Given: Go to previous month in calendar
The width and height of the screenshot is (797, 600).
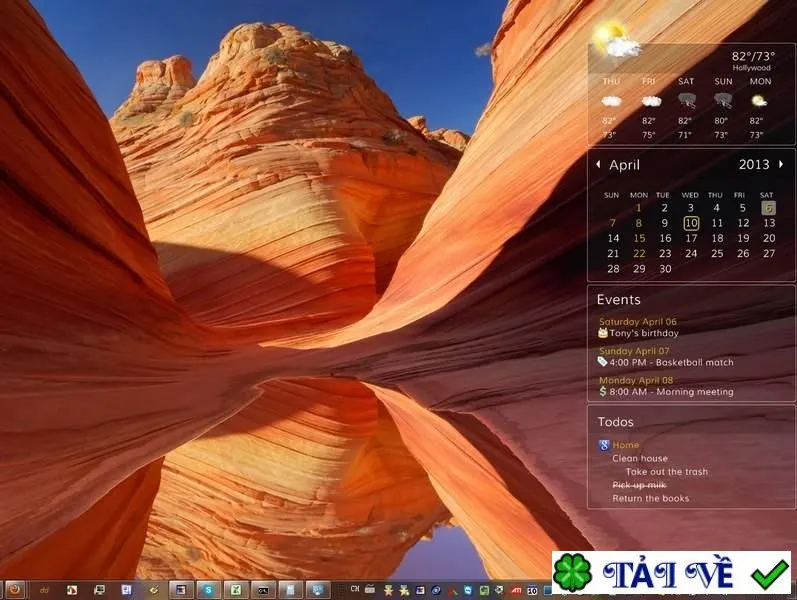Looking at the screenshot, I should (x=598, y=164).
